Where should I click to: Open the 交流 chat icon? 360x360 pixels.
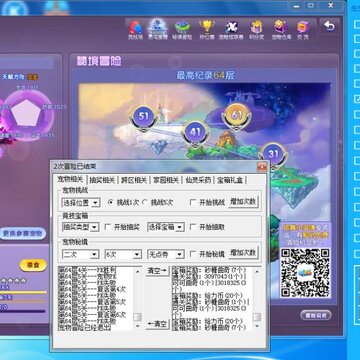tap(303, 30)
